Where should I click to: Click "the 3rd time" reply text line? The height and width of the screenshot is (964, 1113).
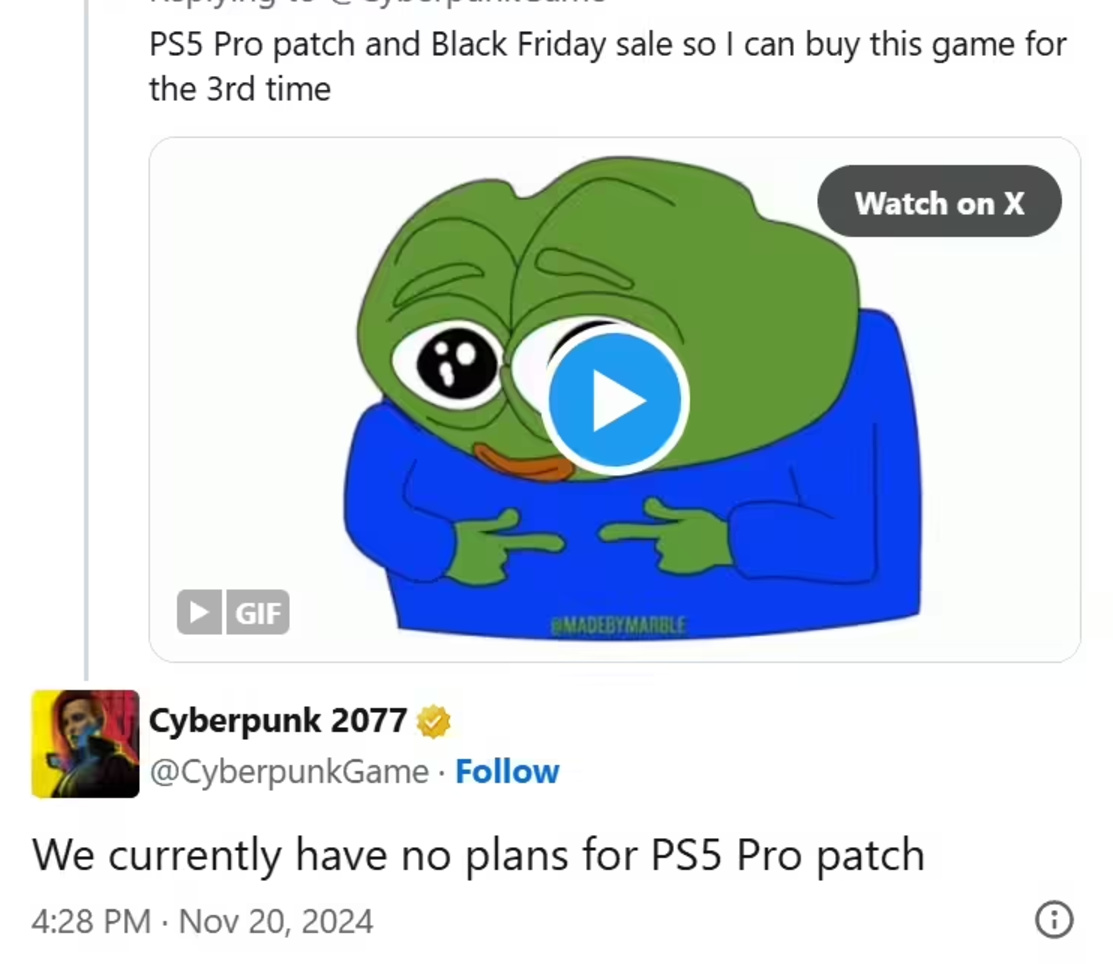click(x=240, y=89)
